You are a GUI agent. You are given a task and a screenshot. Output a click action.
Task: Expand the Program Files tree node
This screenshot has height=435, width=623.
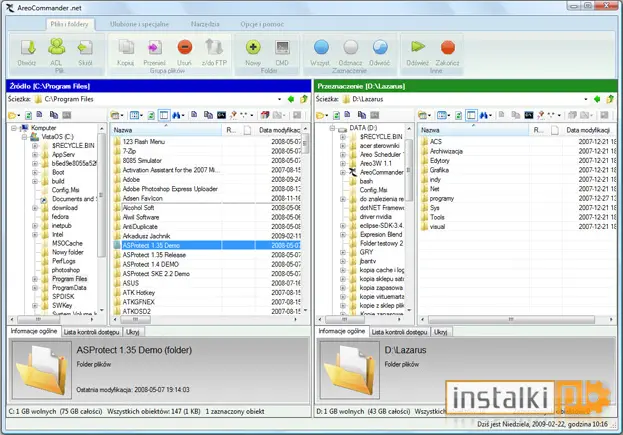pos(35,279)
